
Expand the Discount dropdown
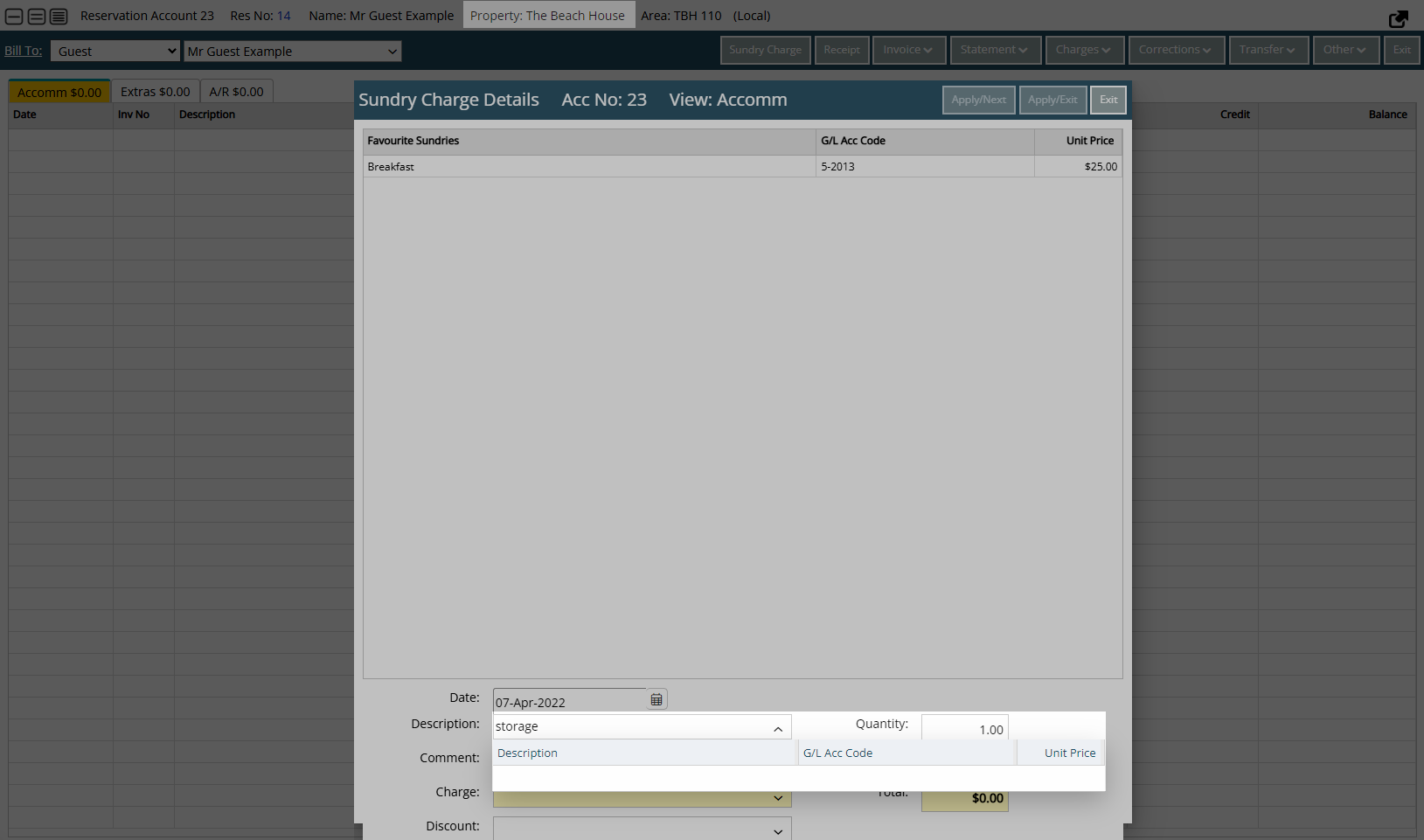point(778,831)
